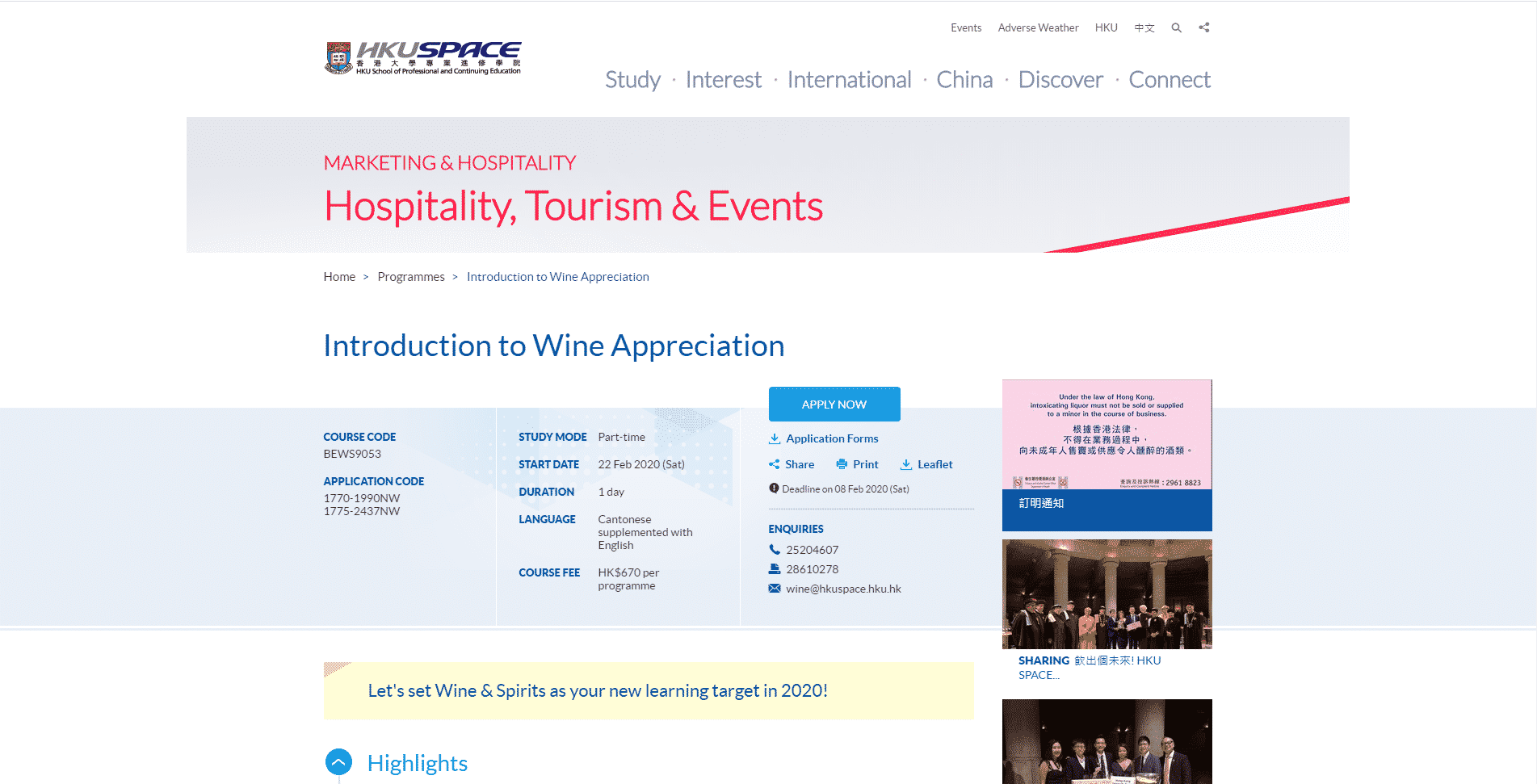Image resolution: width=1537 pixels, height=784 pixels.
Task: Click the Wine & Spirits 2020 banner text
Action: pyautogui.click(x=598, y=691)
